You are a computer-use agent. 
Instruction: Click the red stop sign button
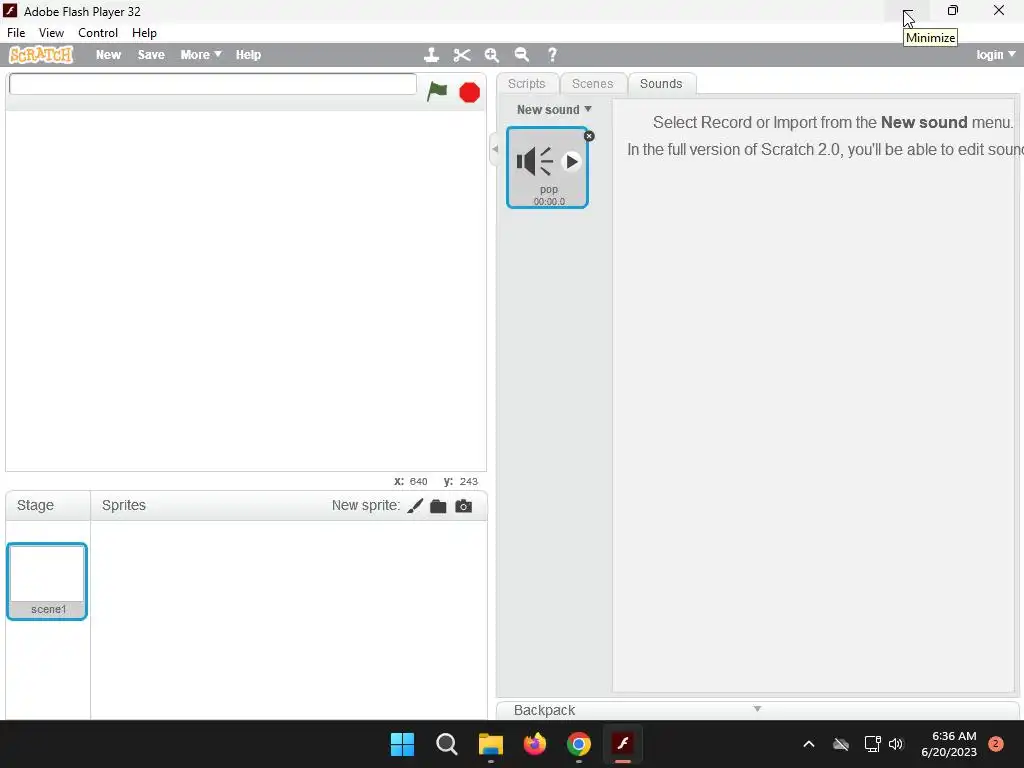coord(470,92)
